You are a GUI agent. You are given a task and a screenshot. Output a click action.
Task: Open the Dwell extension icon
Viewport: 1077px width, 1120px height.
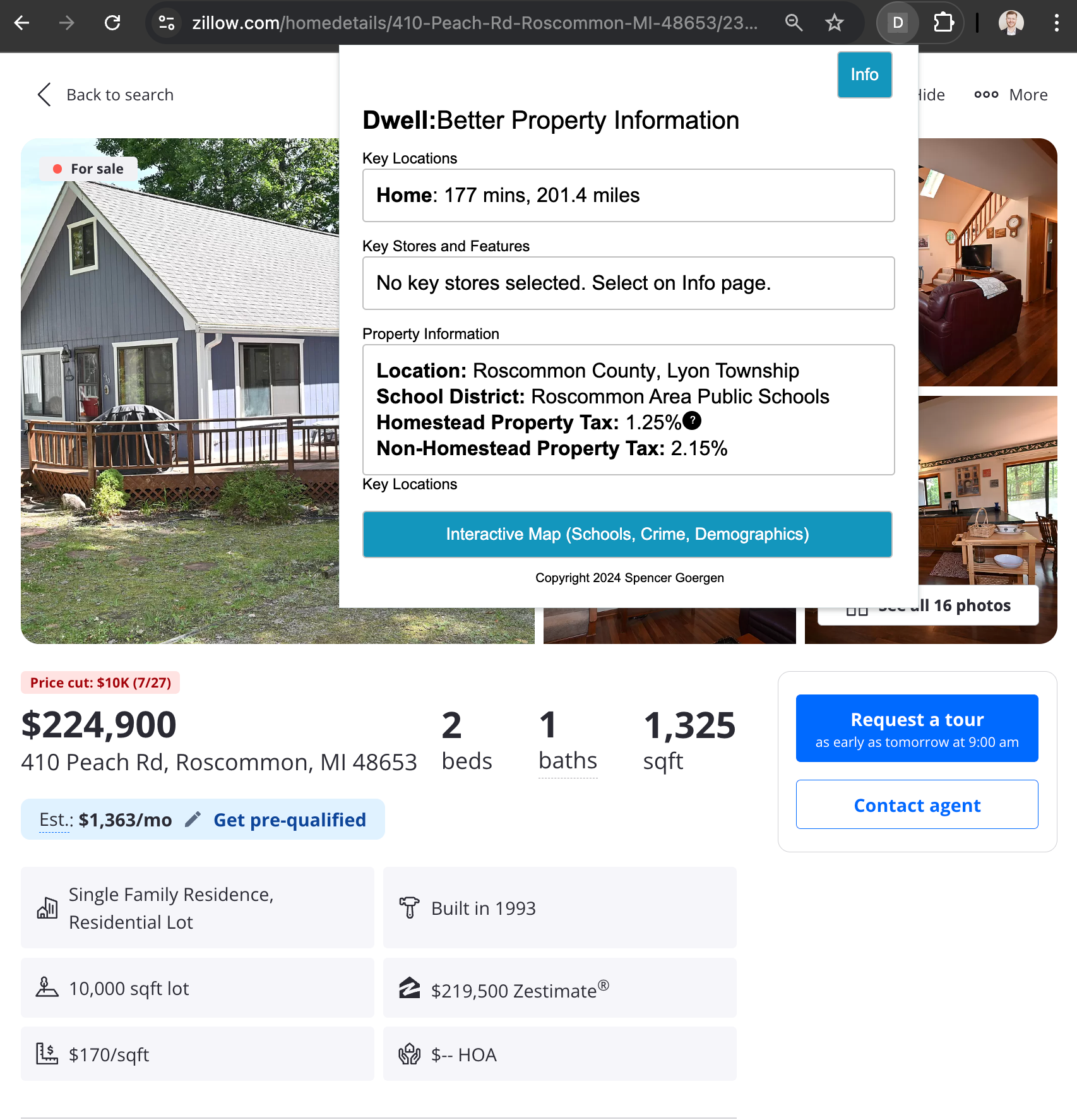(897, 23)
